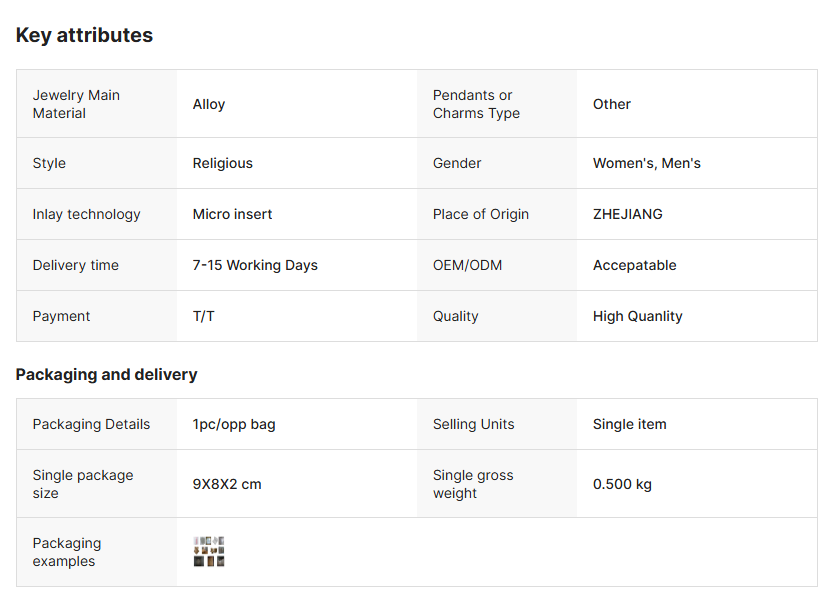Select the High Quanlity value

click(x=637, y=316)
